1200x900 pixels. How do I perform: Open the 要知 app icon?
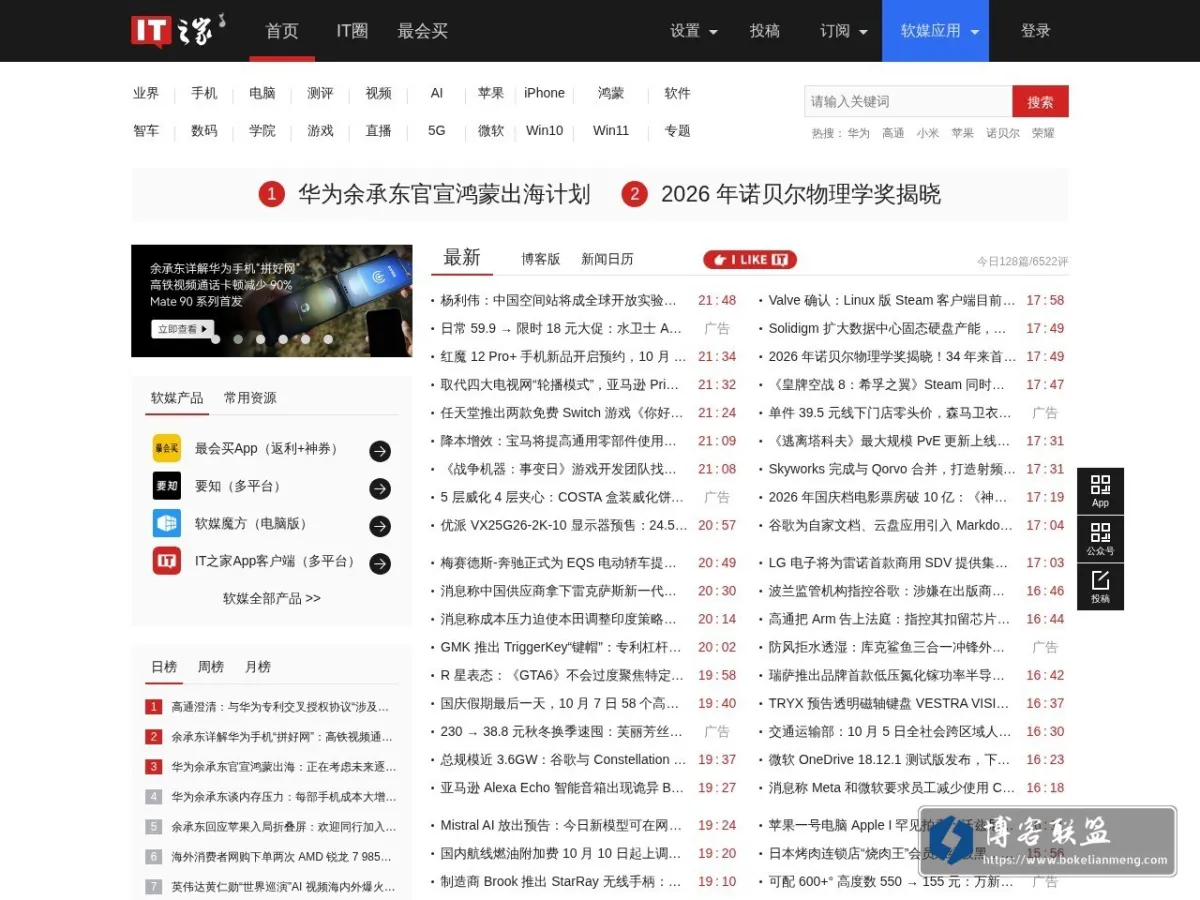(x=167, y=486)
